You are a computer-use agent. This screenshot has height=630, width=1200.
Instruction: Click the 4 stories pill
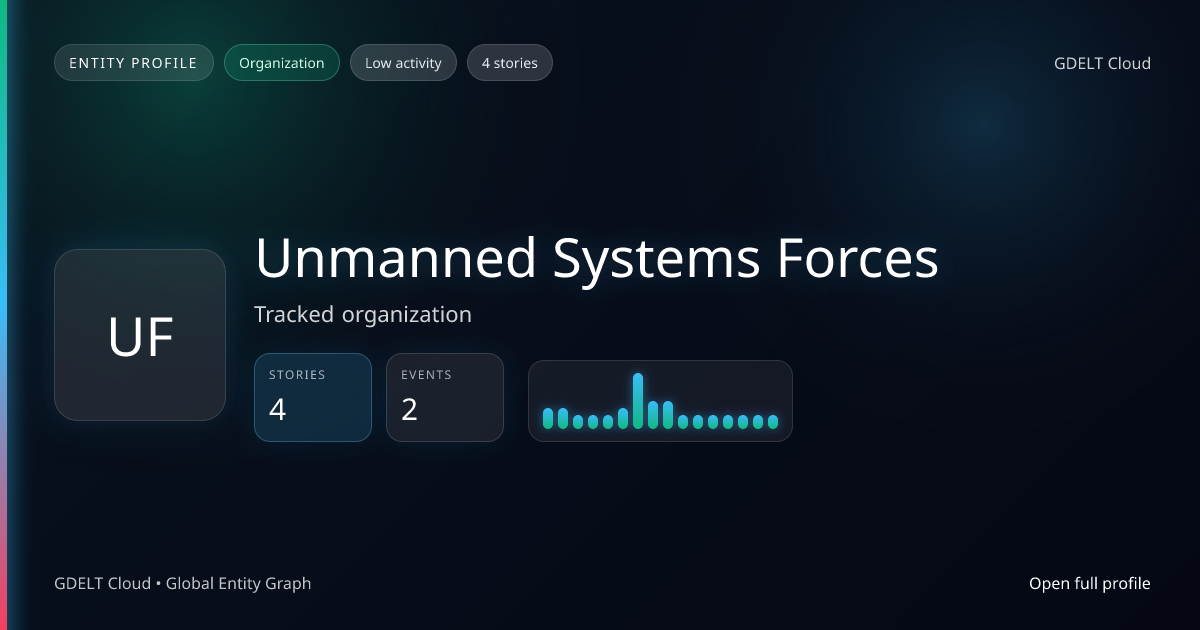click(x=510, y=63)
